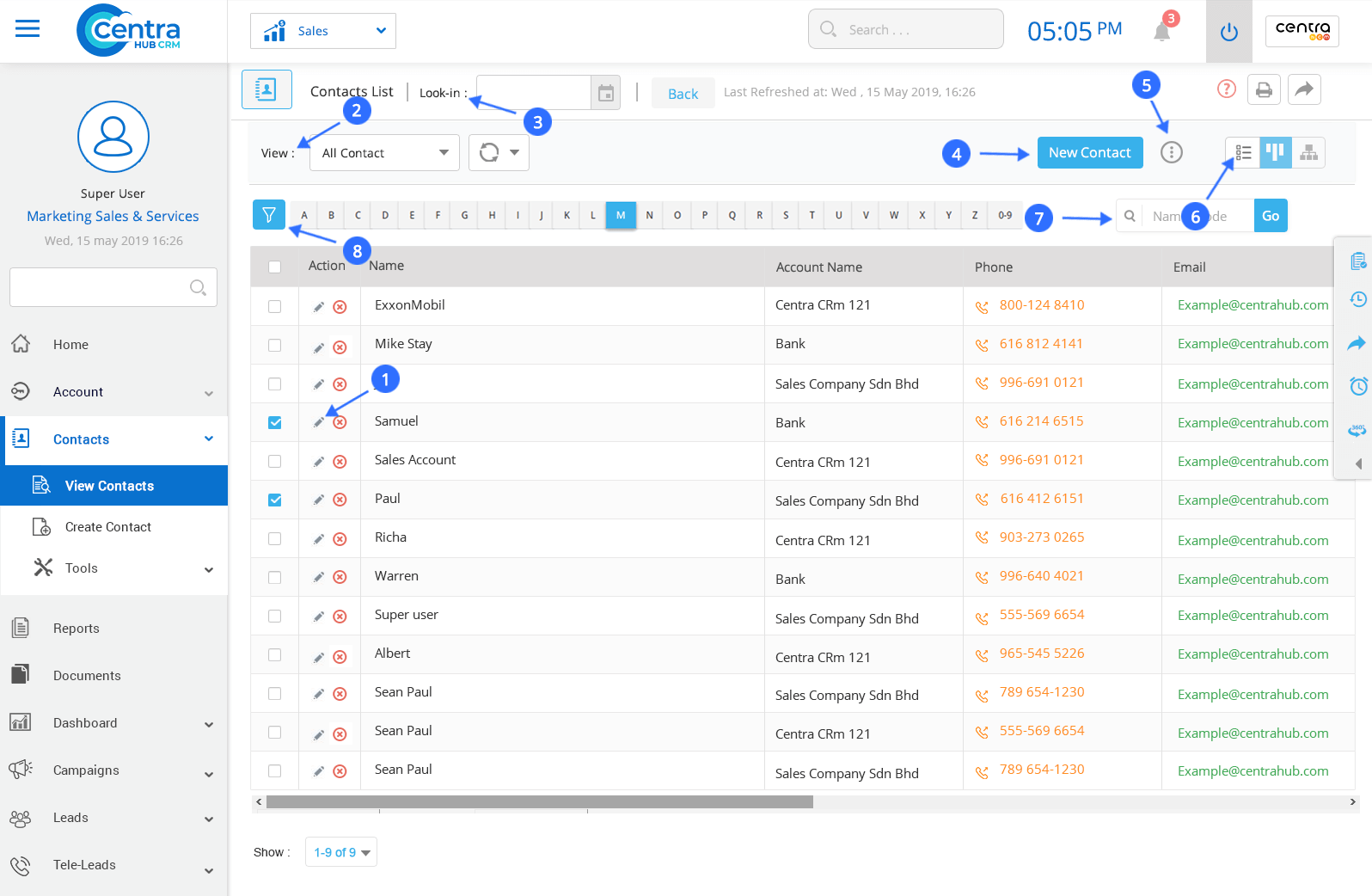Edit the Samuel contact with pencil
Image resolution: width=1372 pixels, height=896 pixels.
[x=319, y=422]
